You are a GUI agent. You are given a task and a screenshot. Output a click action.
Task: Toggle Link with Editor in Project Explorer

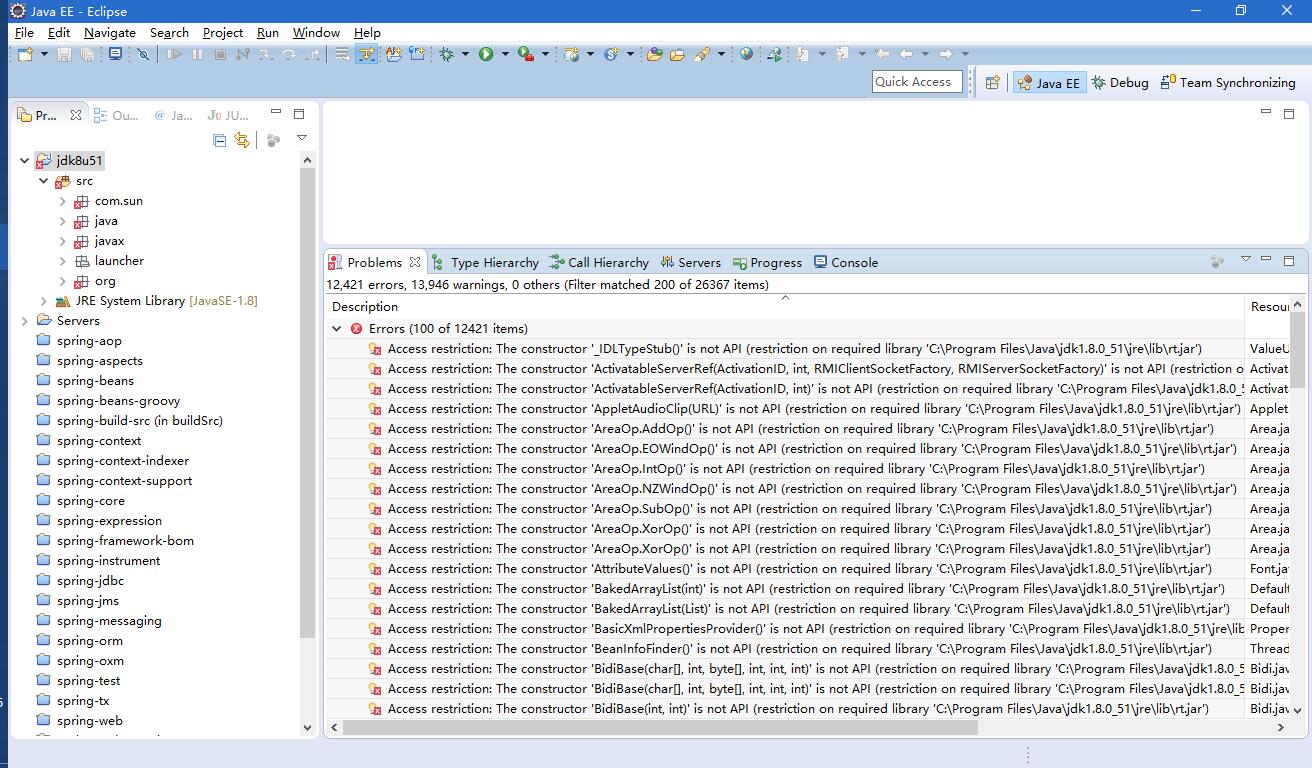point(242,140)
